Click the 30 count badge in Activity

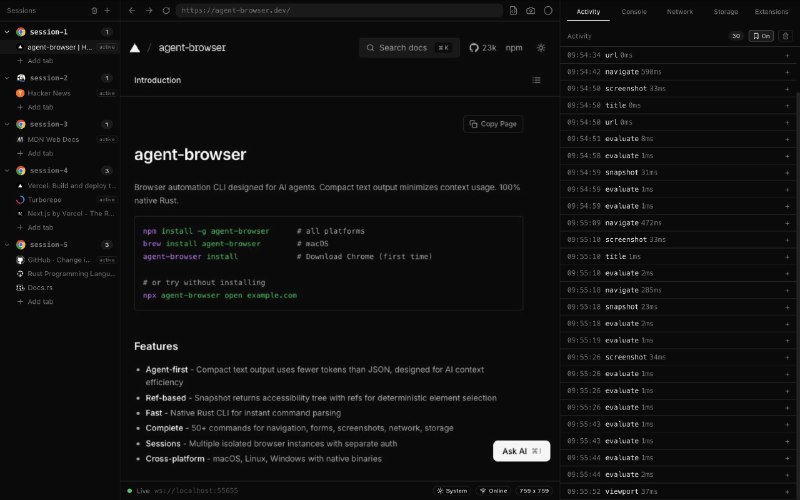[736, 36]
